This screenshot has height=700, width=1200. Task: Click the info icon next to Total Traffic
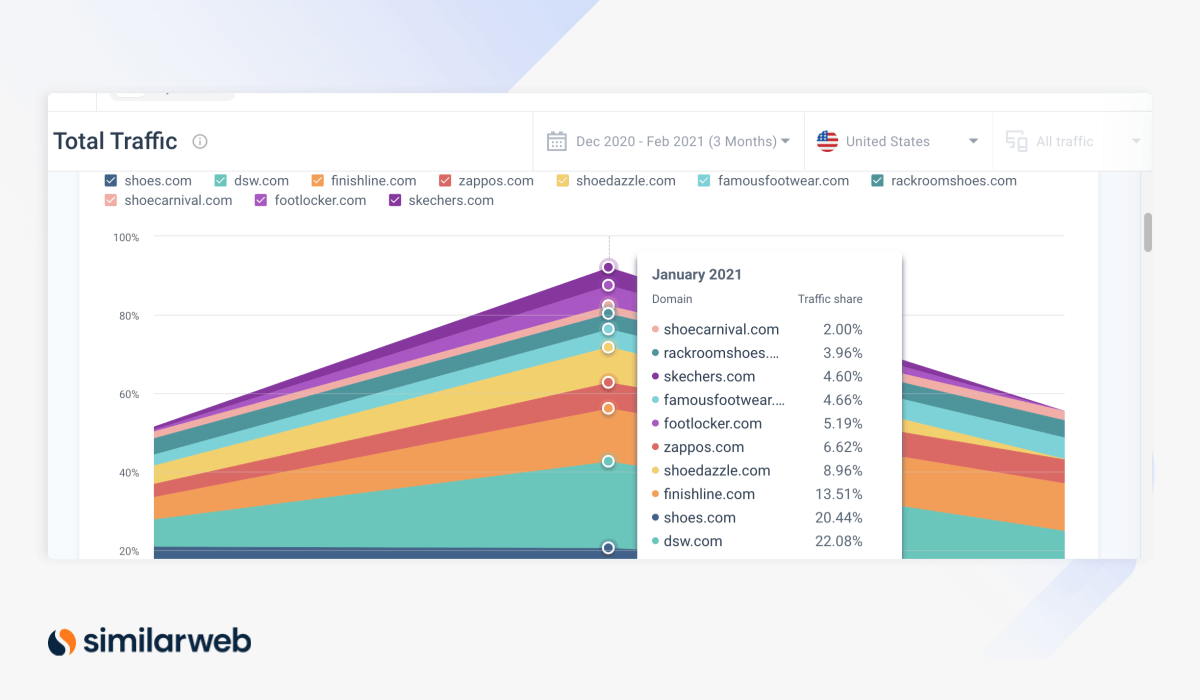[200, 142]
